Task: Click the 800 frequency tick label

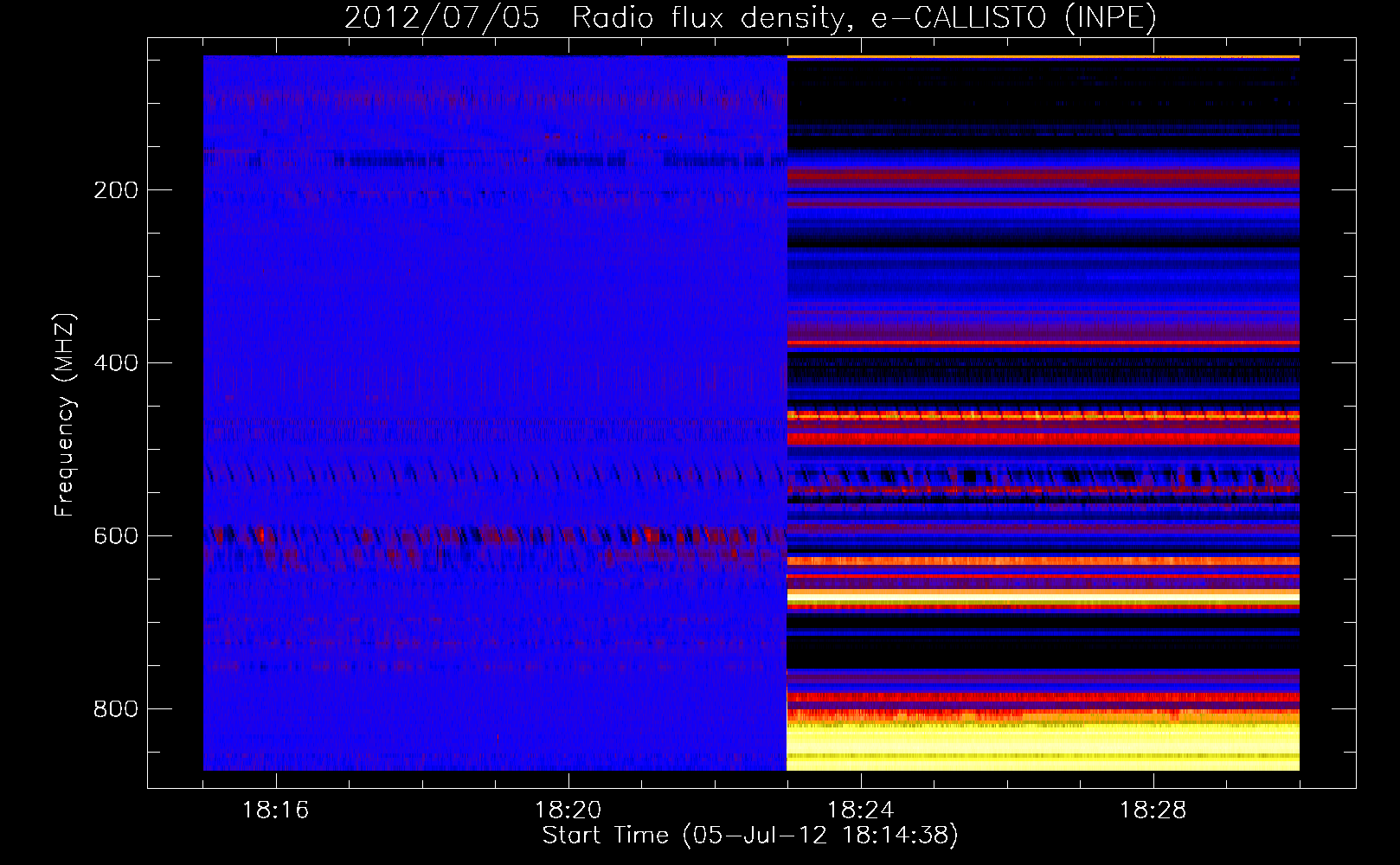Action: click(115, 709)
